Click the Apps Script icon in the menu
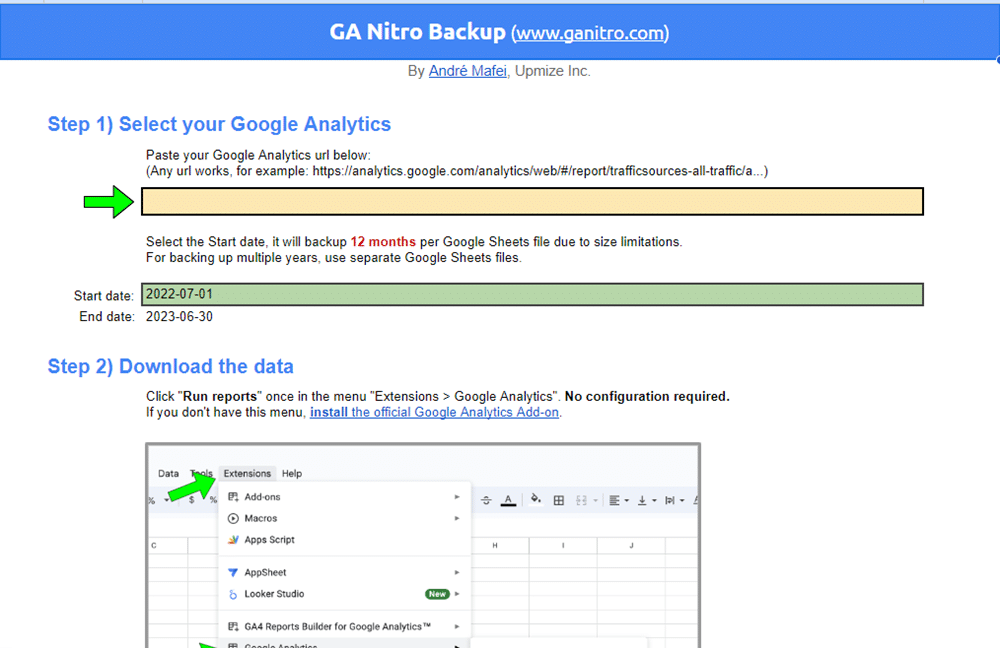The height and width of the screenshot is (648, 1000). point(234,540)
